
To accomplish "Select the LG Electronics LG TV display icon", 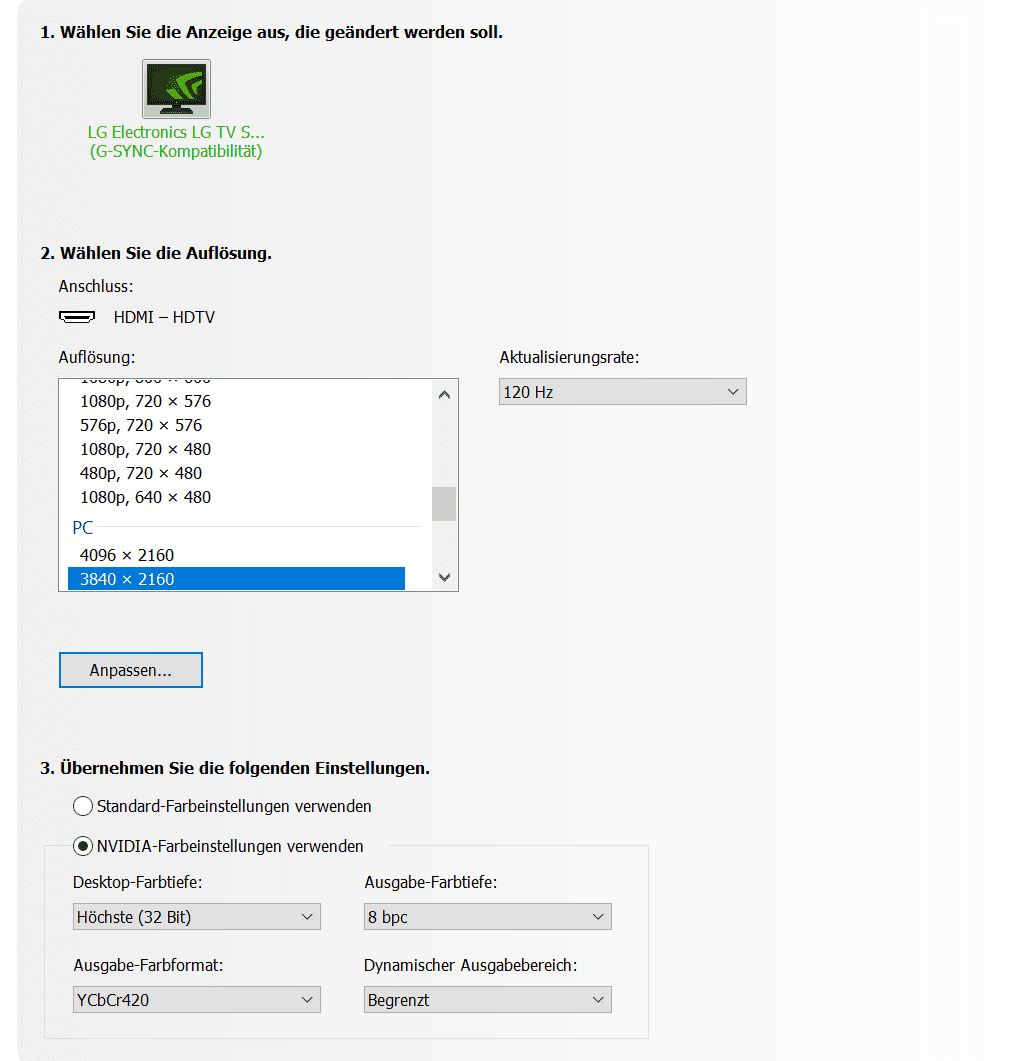I will (x=176, y=89).
